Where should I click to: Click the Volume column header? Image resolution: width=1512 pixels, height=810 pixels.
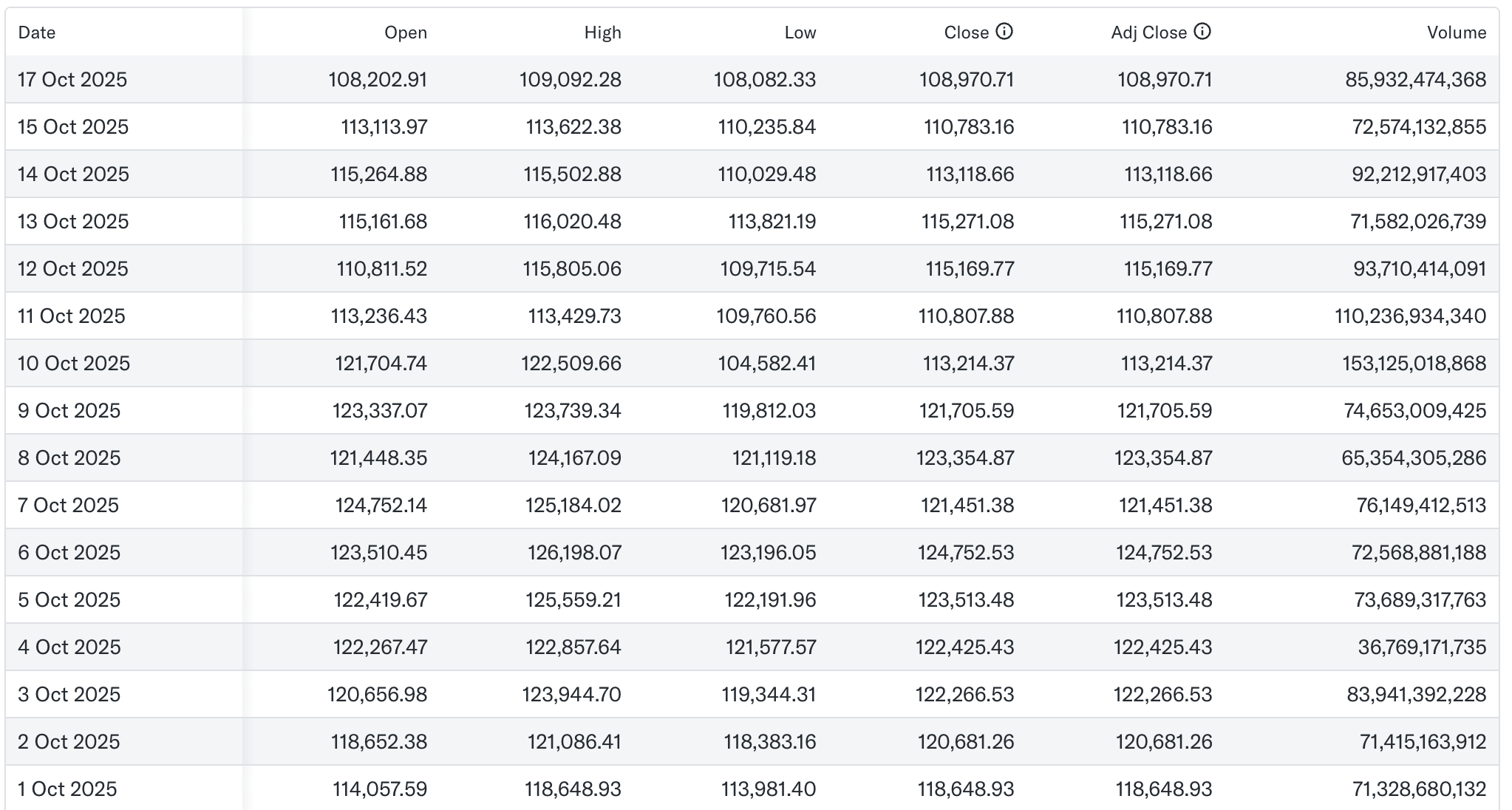[x=1456, y=33]
